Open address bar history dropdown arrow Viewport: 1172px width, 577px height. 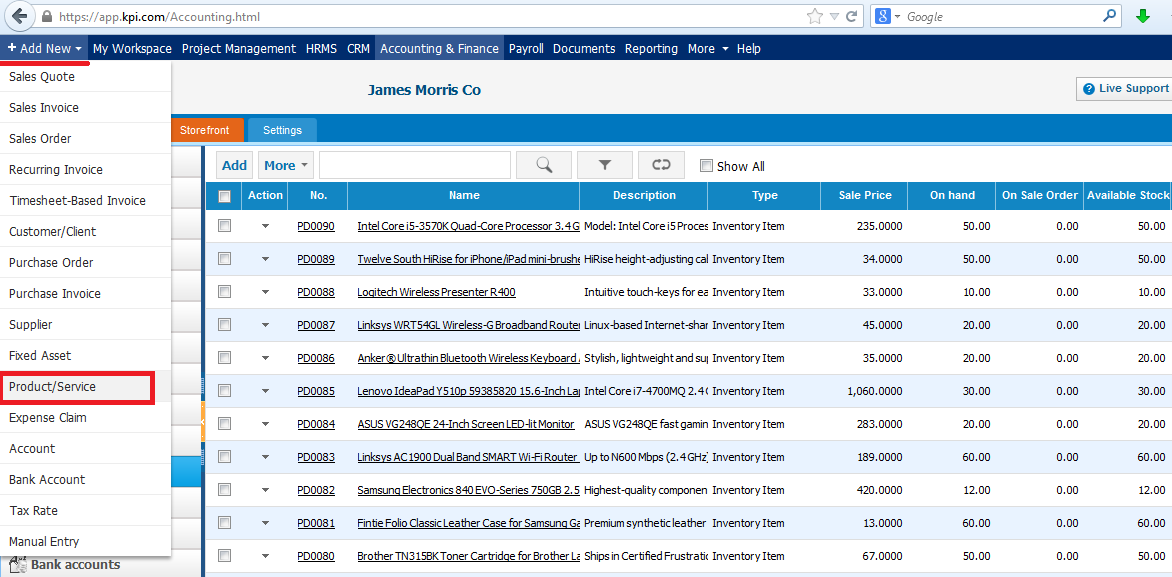point(835,16)
